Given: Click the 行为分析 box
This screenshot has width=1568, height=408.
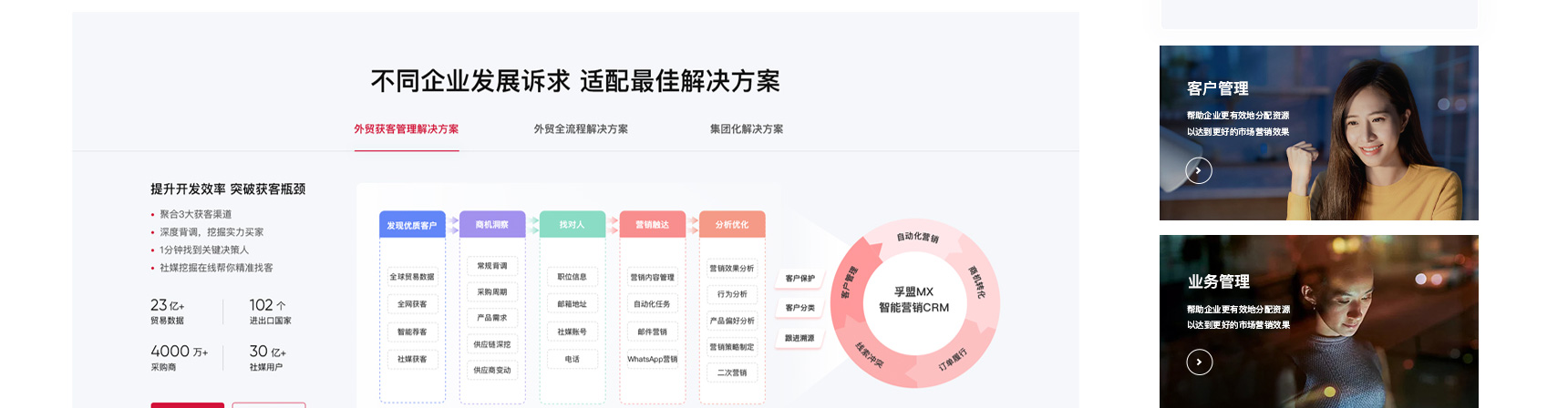Looking at the screenshot, I should [732, 294].
